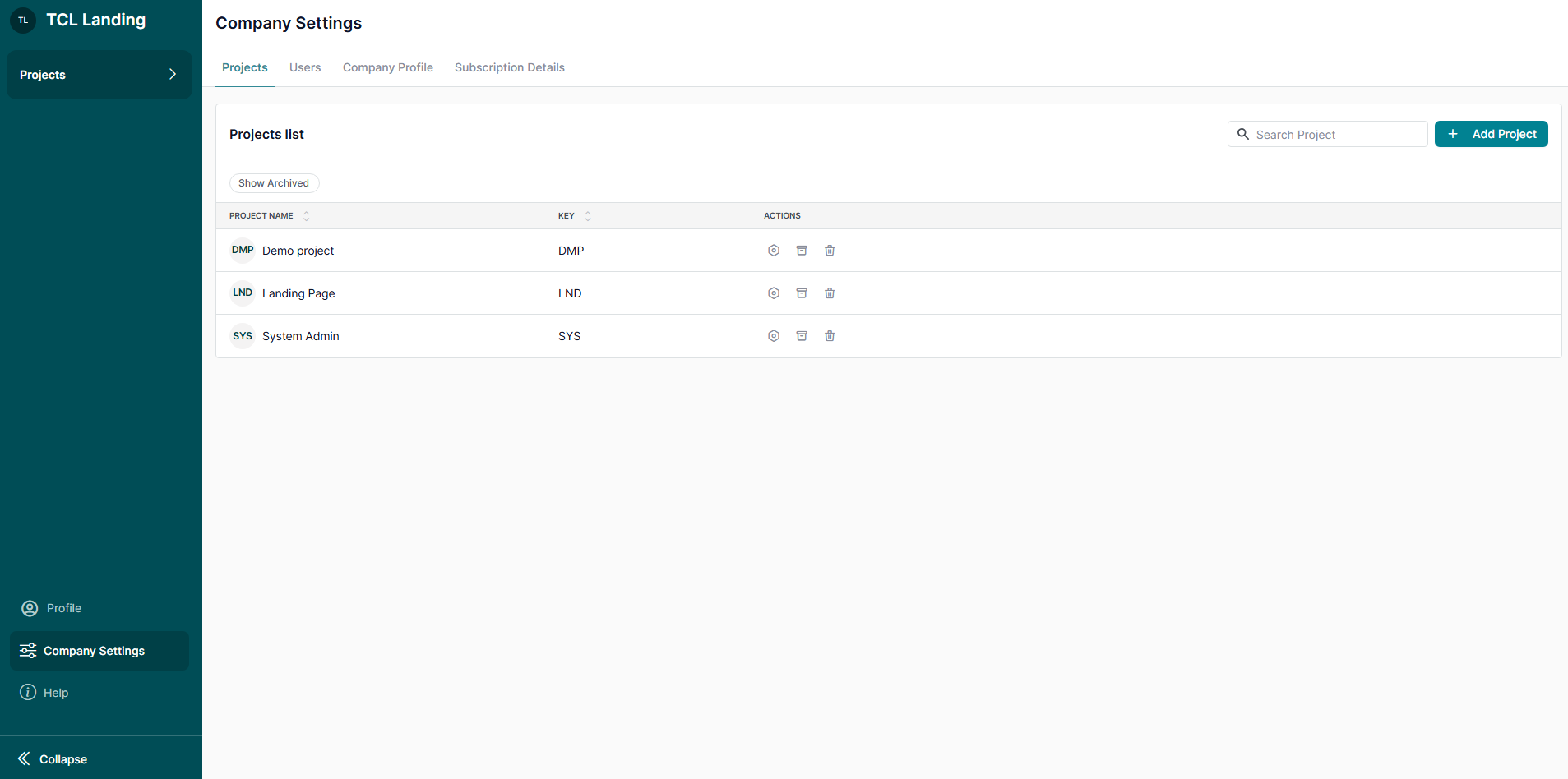Open settings for System Admin project

(x=774, y=336)
